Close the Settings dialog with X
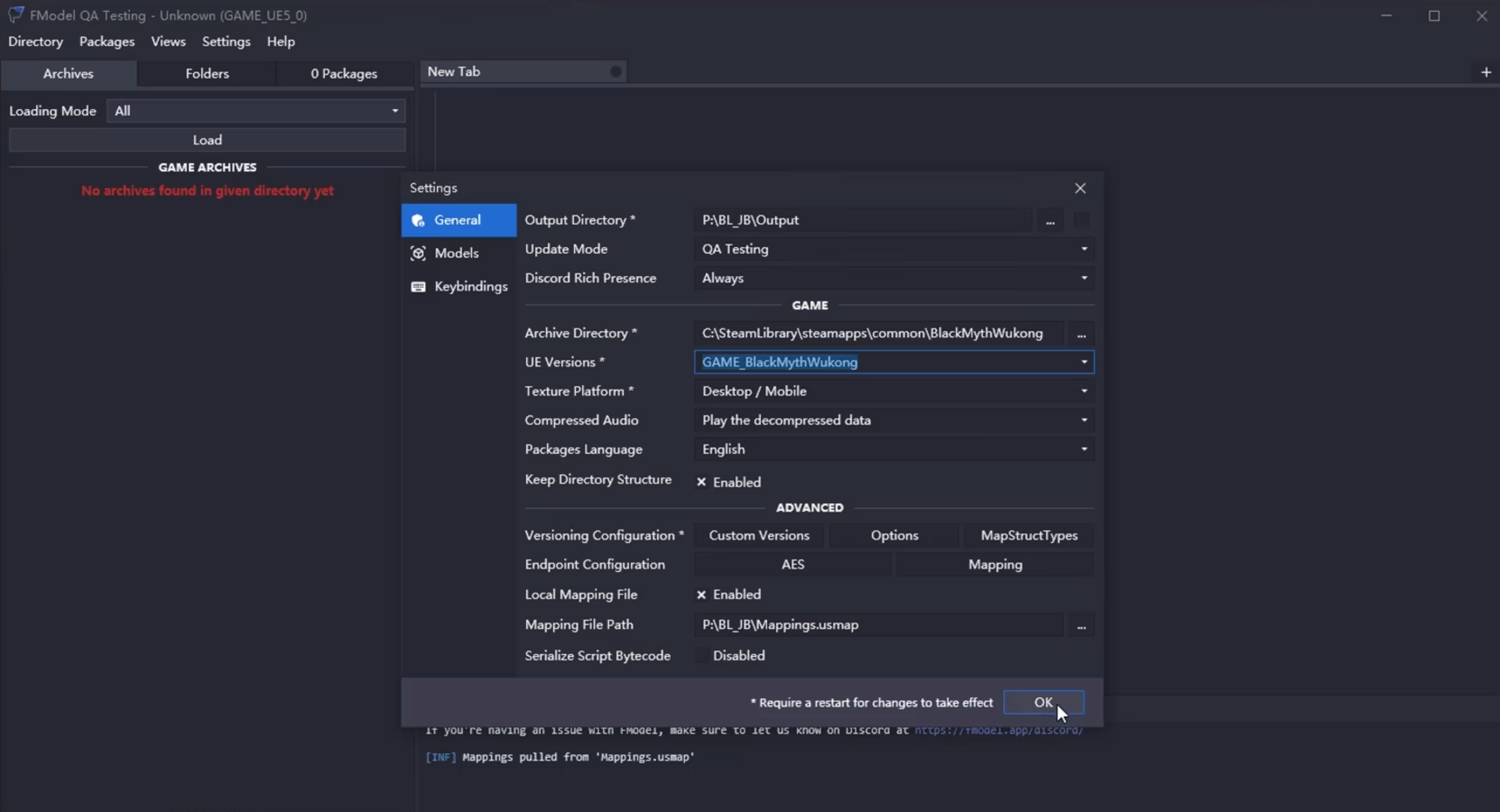 1080,188
